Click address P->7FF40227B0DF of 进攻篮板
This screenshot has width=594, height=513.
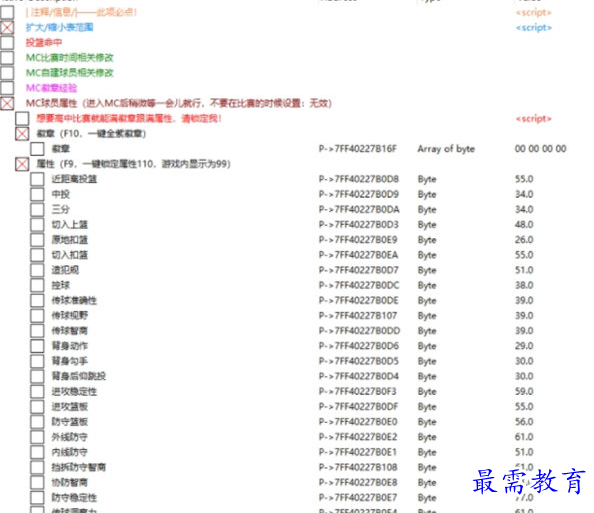click(x=358, y=406)
